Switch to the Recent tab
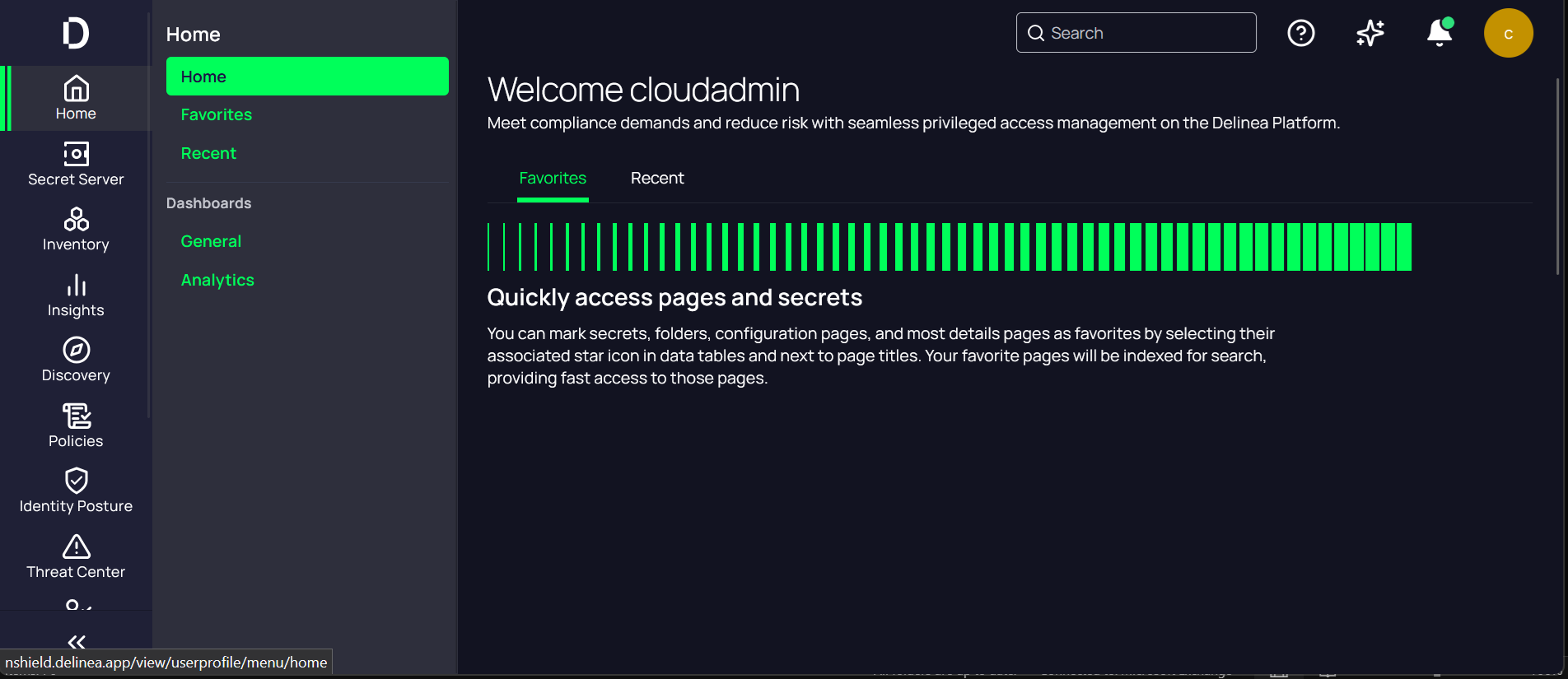This screenshot has width=1568, height=679. (657, 179)
